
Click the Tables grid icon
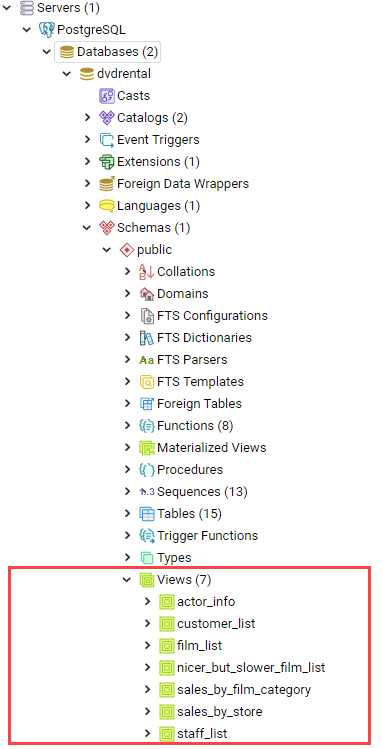pyautogui.click(x=147, y=514)
